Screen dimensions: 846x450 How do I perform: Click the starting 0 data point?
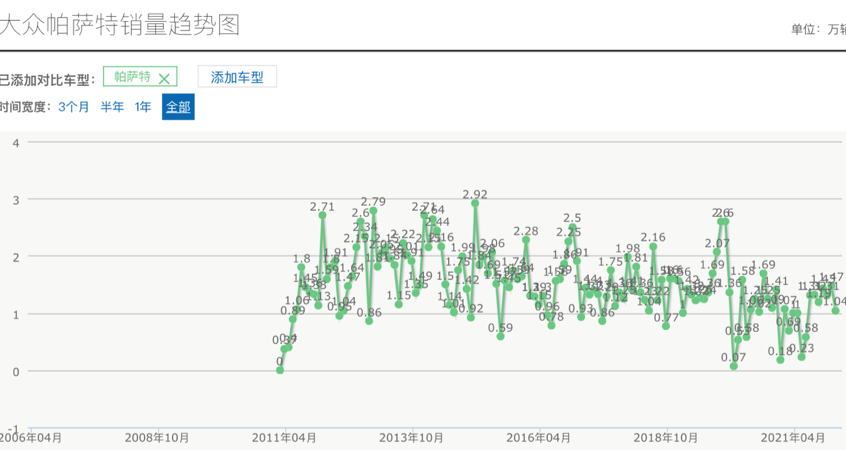tap(279, 370)
